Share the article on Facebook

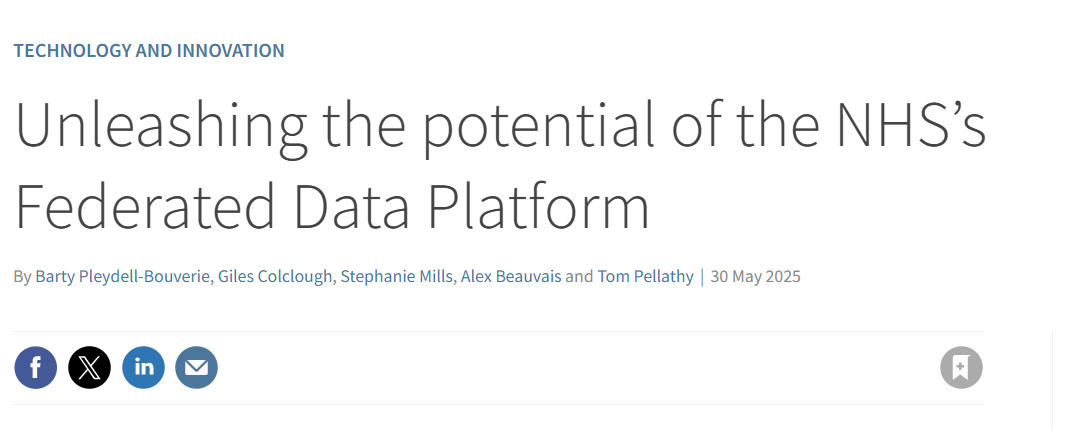35,367
